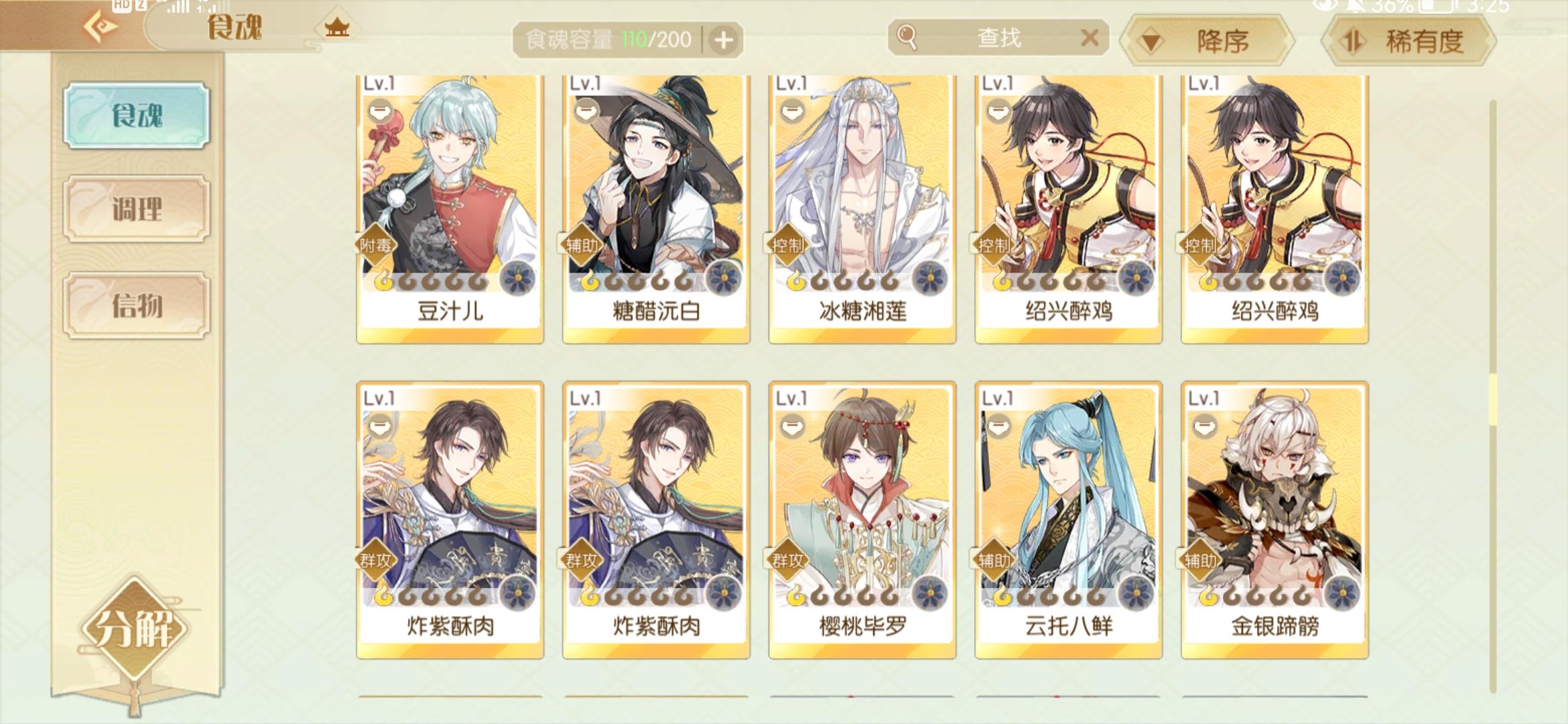Open the 信物 tab
1568x724 pixels.
[137, 306]
